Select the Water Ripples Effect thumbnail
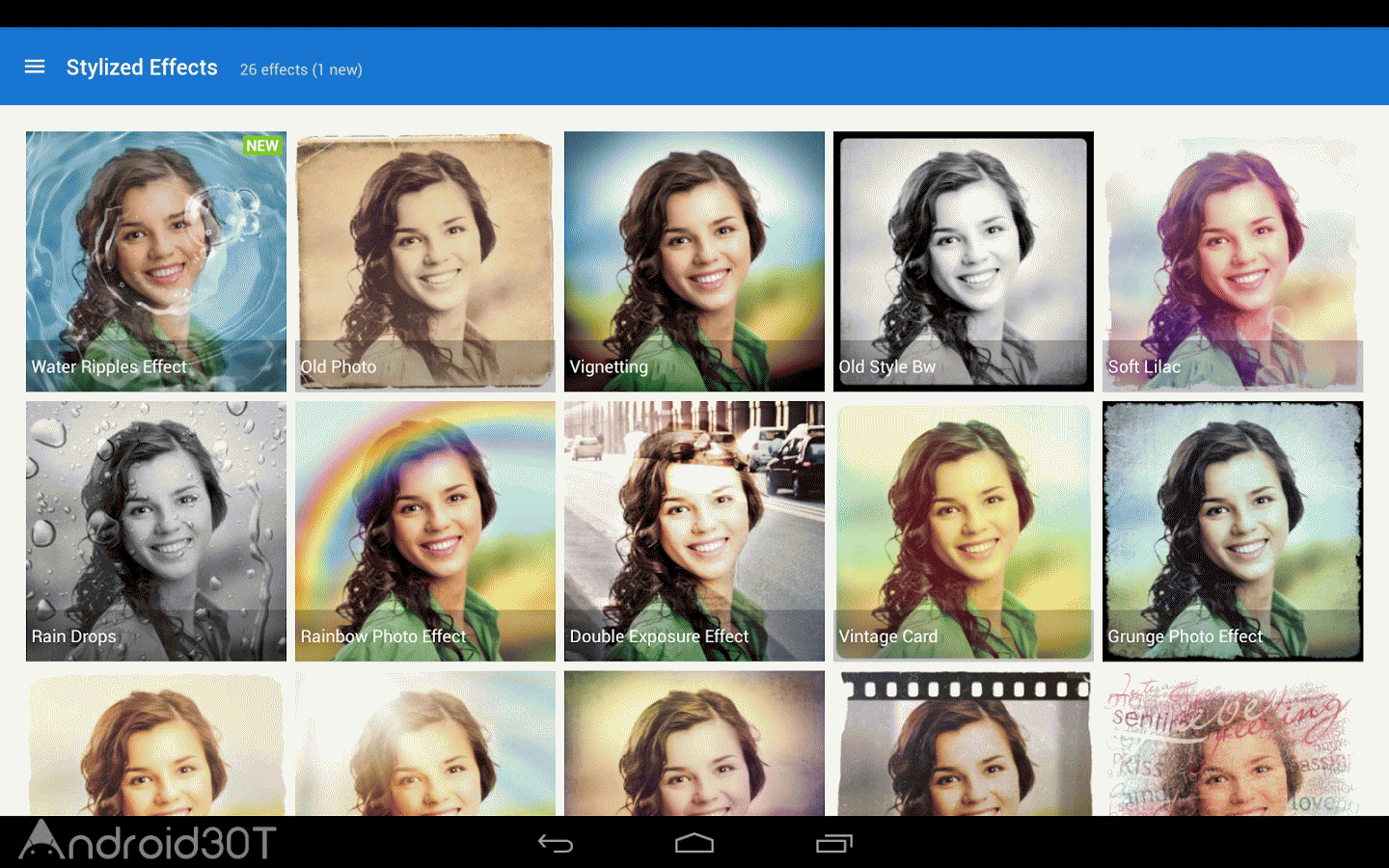 (156, 261)
